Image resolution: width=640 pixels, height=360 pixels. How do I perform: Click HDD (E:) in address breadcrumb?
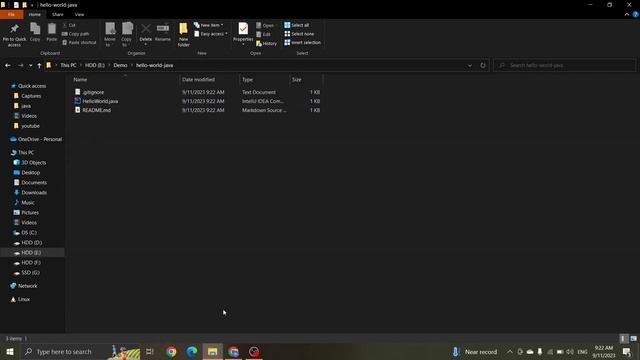[95, 65]
